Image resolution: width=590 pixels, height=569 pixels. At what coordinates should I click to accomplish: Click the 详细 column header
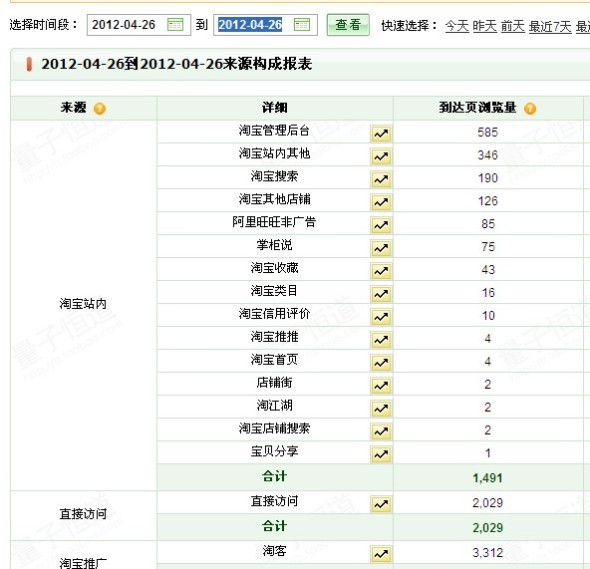275,108
